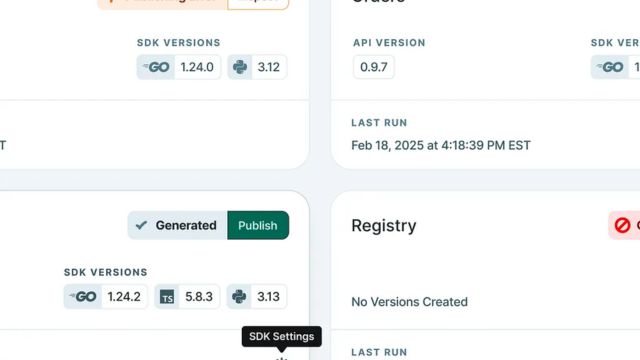Screen dimensions: 640x360
Task: Click Python SDK version badge 3.12
Action: [257, 67]
